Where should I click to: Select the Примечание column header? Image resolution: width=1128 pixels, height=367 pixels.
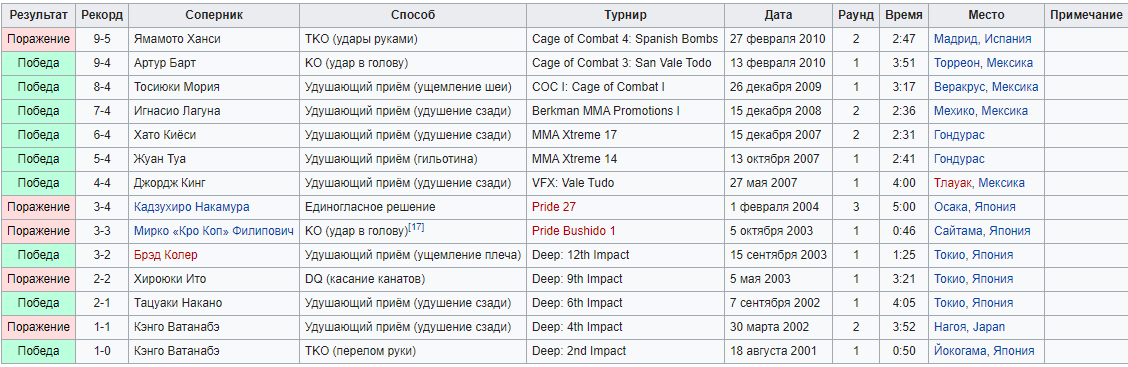coord(1086,15)
